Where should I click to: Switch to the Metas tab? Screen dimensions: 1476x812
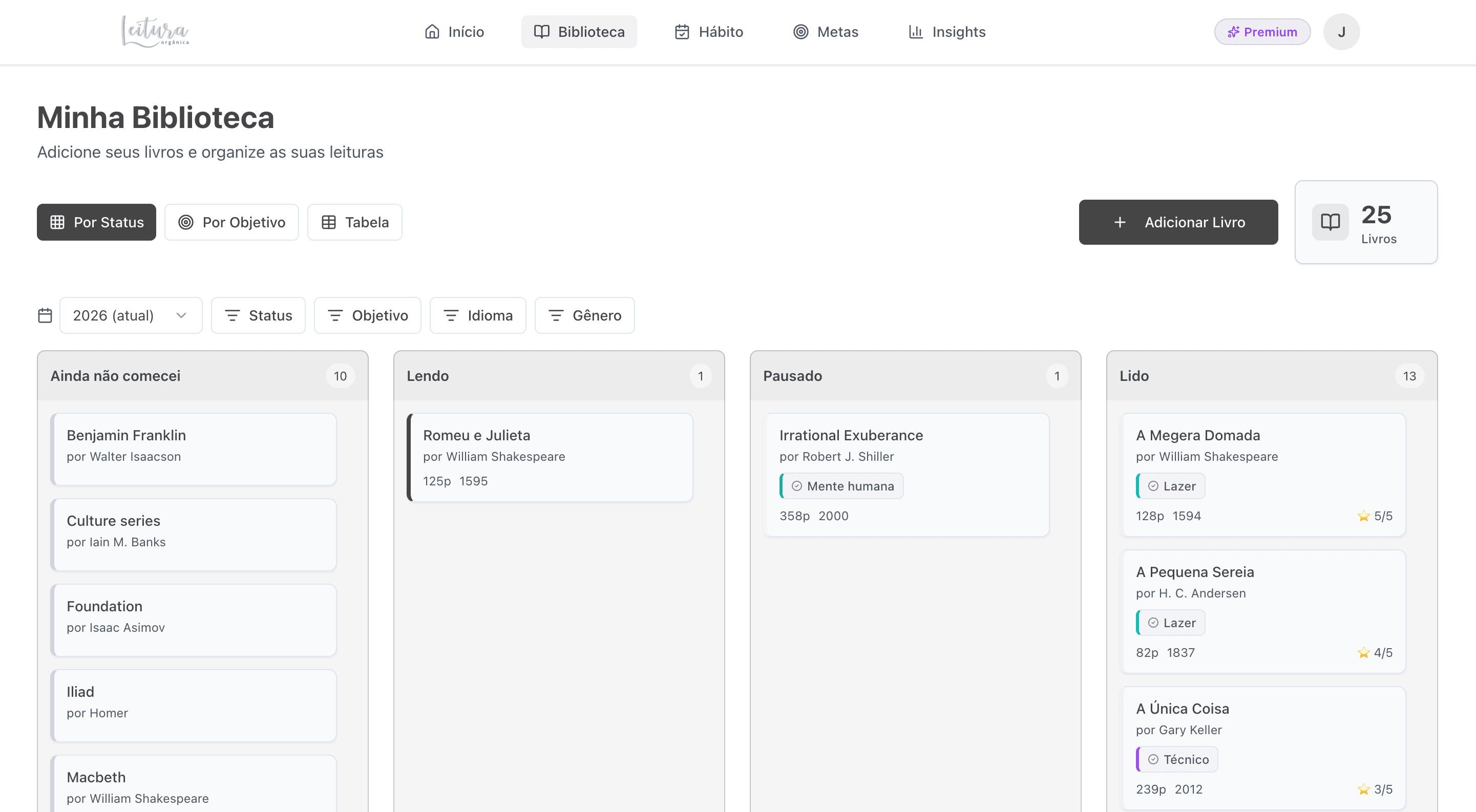tap(825, 32)
